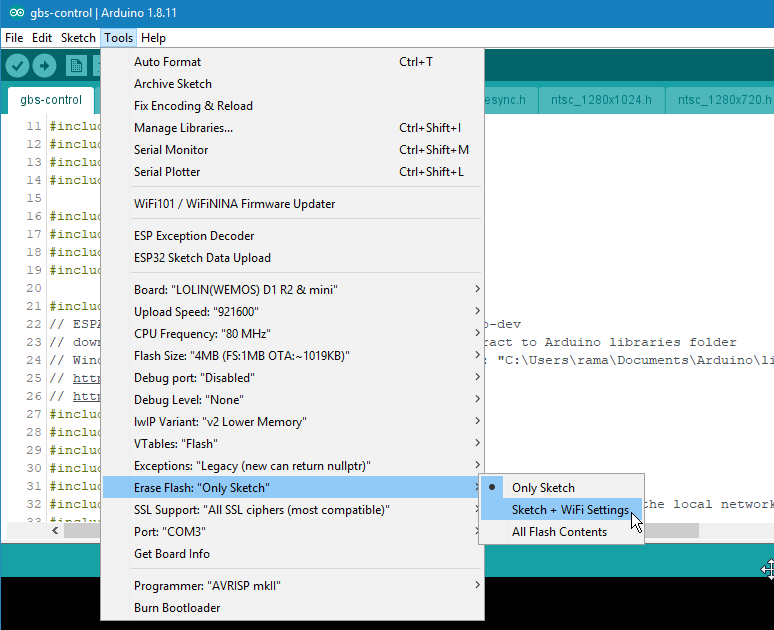Select Archive Sketch menu entry
Screen dimensions: 774x630
292,83
